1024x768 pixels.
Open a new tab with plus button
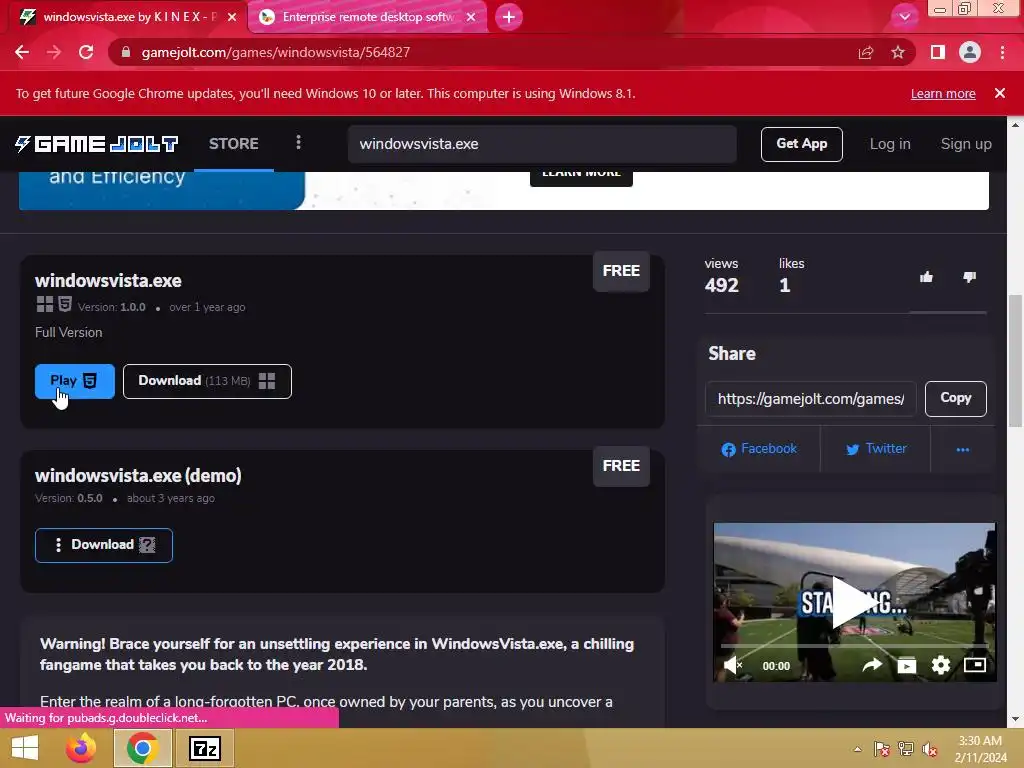[509, 17]
